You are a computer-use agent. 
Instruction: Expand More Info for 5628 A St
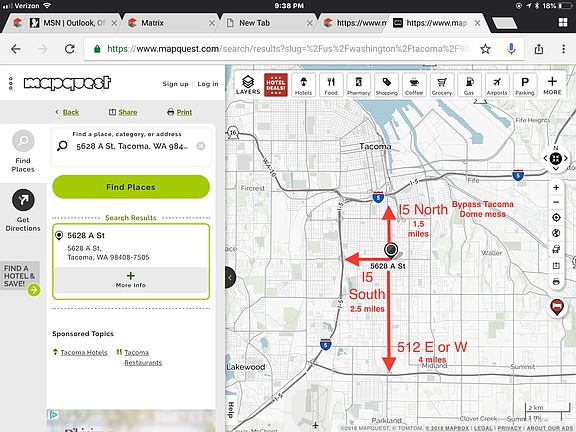tap(131, 280)
